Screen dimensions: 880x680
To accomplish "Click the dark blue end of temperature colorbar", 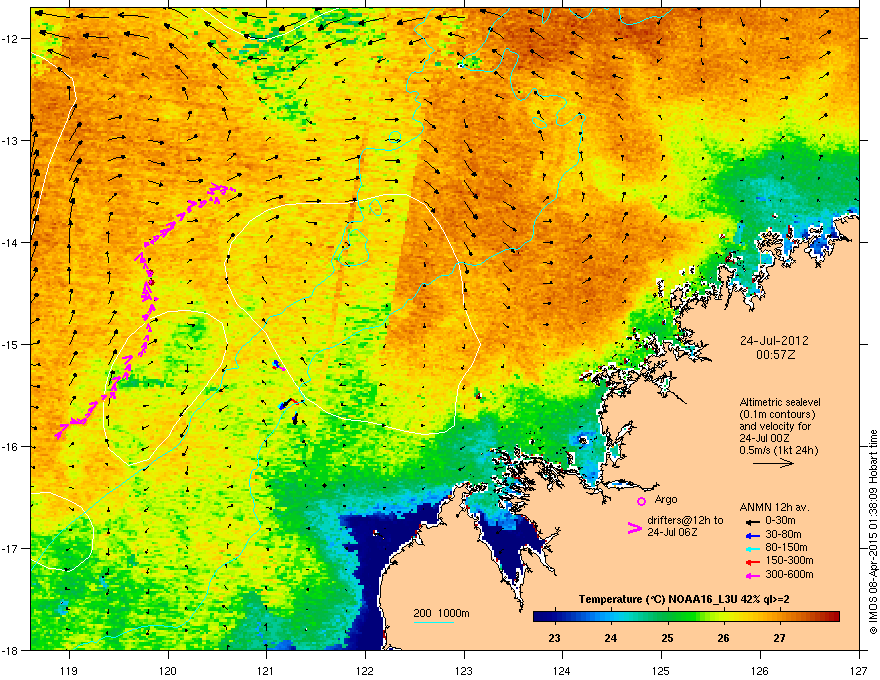I will pyautogui.click(x=539, y=617).
